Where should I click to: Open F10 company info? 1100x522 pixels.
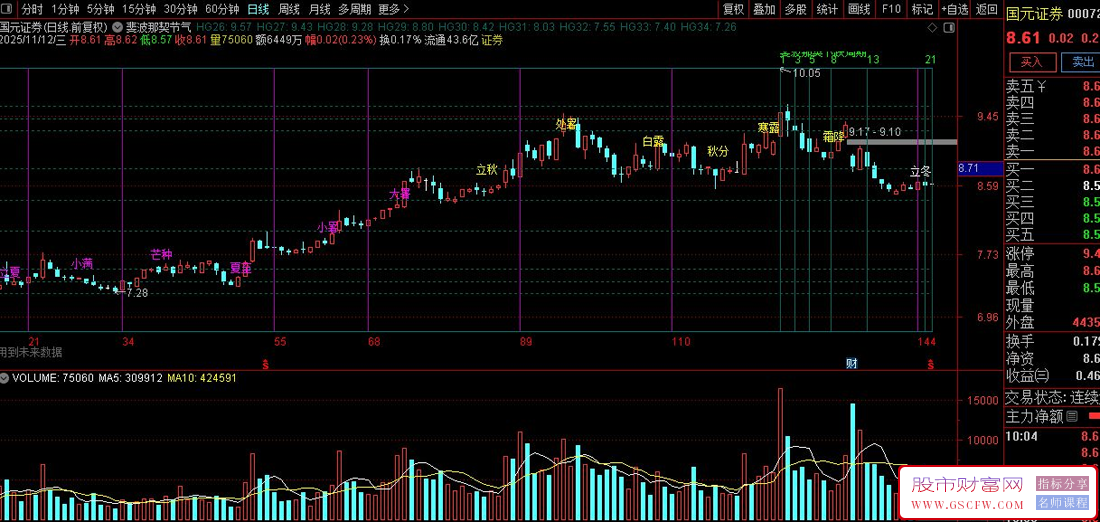(891, 10)
